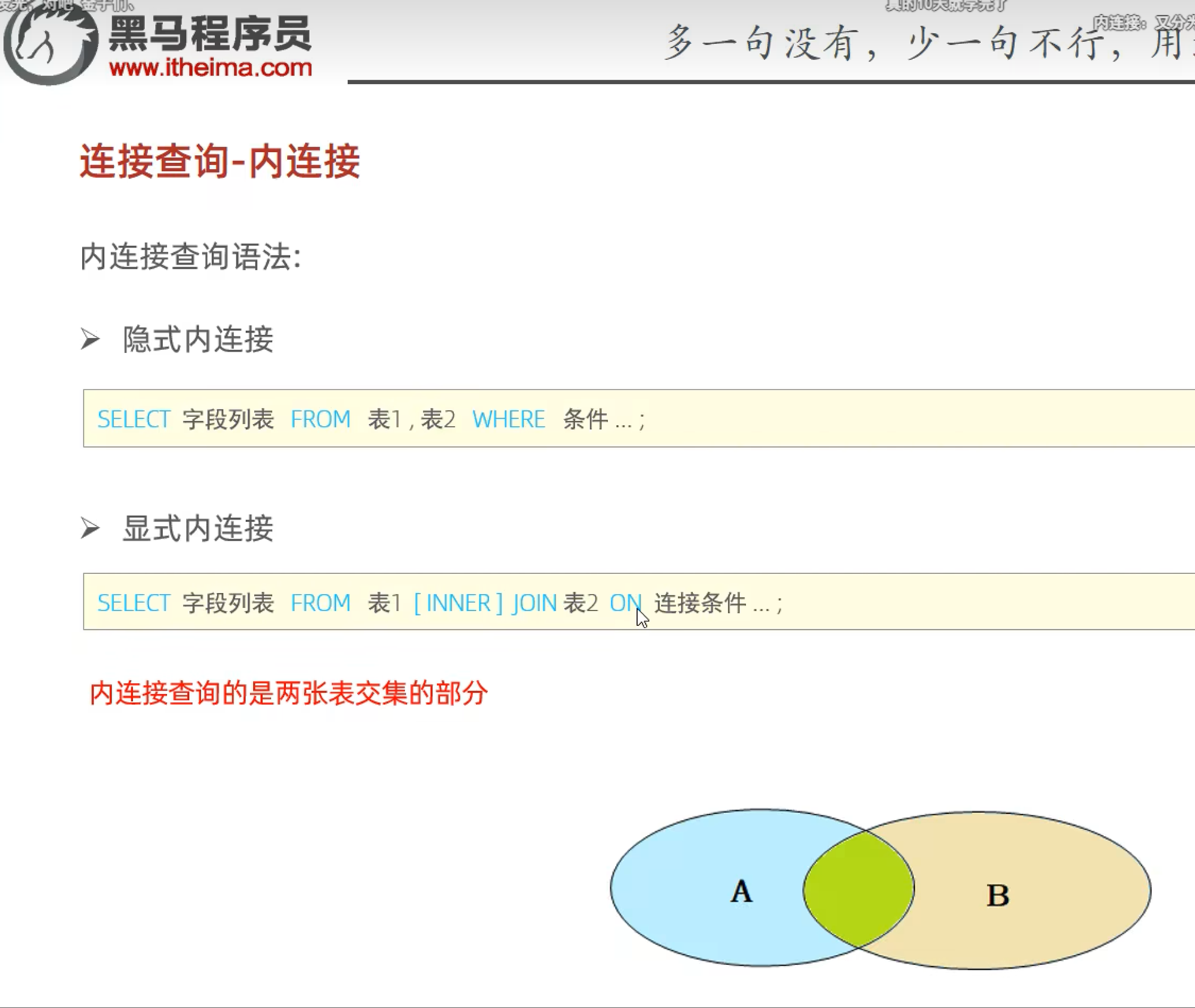The height and width of the screenshot is (1008, 1195).
Task: Click the slide title 连接查询-内连接
Action: (x=220, y=161)
